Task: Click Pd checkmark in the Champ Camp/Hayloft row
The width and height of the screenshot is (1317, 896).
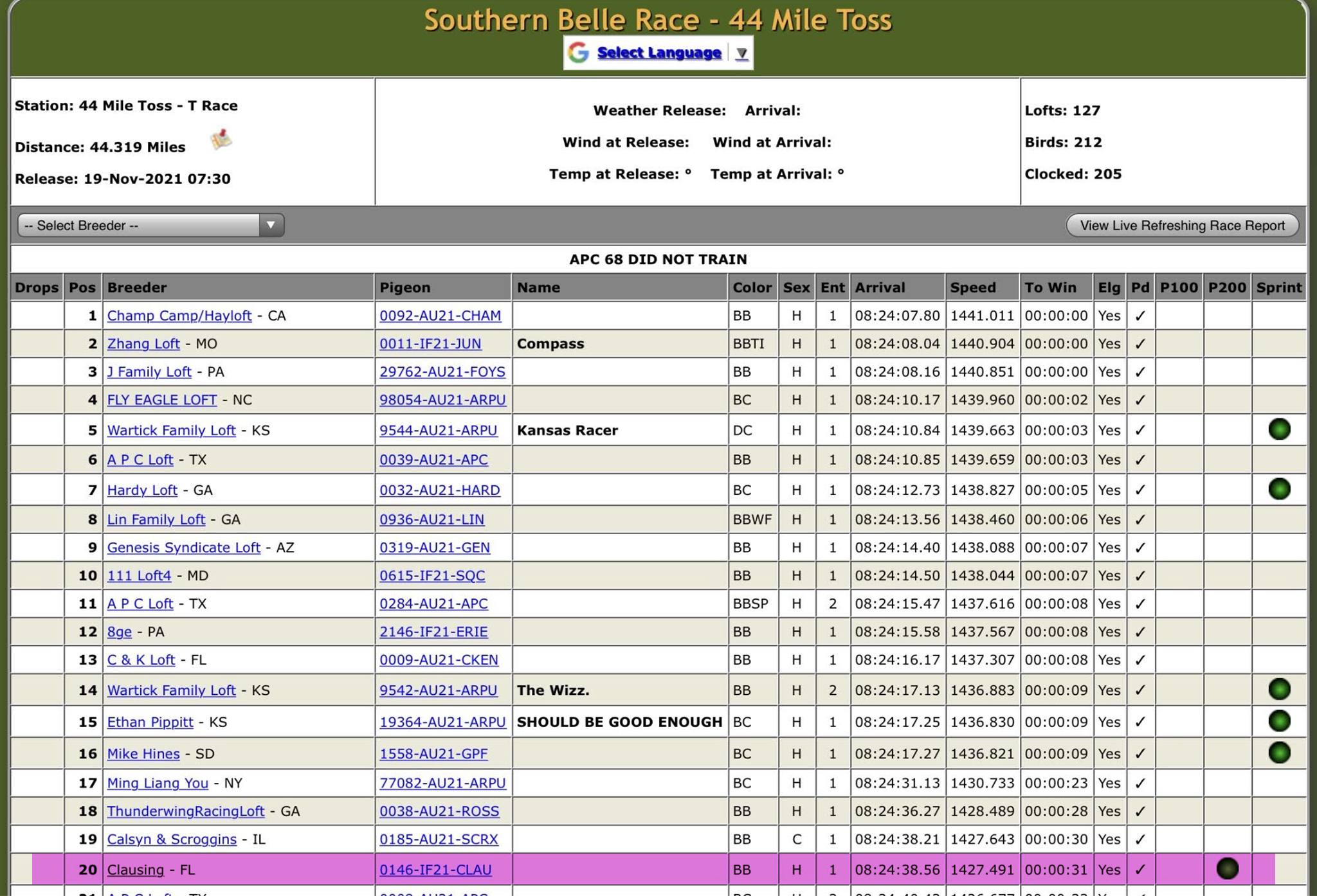Action: tap(1140, 316)
